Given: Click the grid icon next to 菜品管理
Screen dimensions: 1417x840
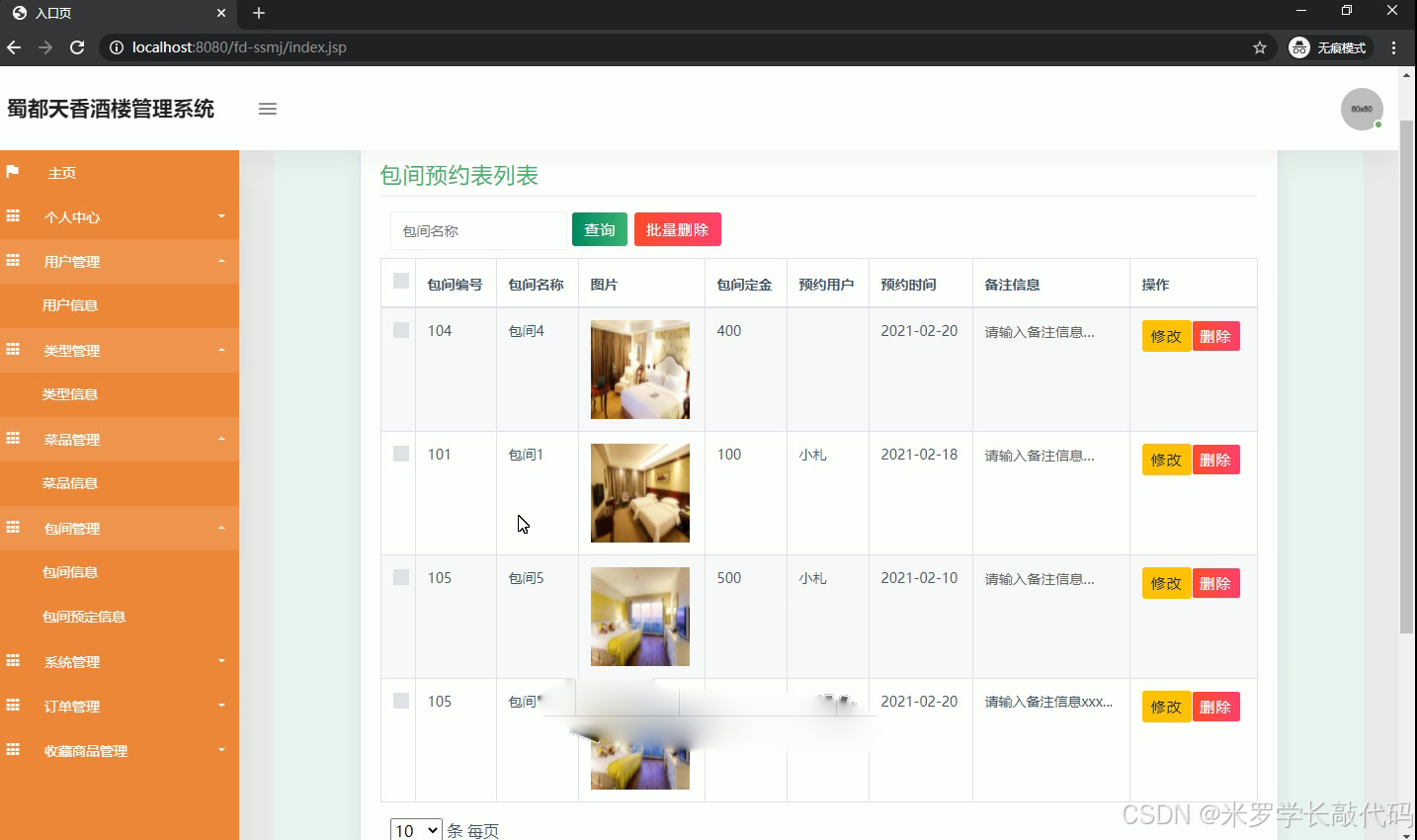Looking at the screenshot, I should click(13, 439).
